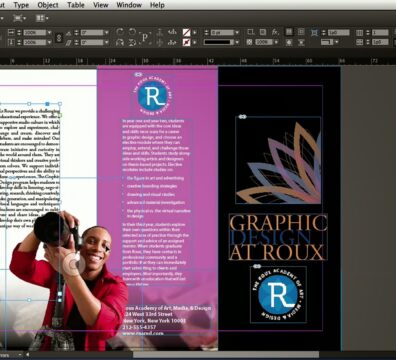Click the Select Content icon
396x360 pixels.
(160, 42)
